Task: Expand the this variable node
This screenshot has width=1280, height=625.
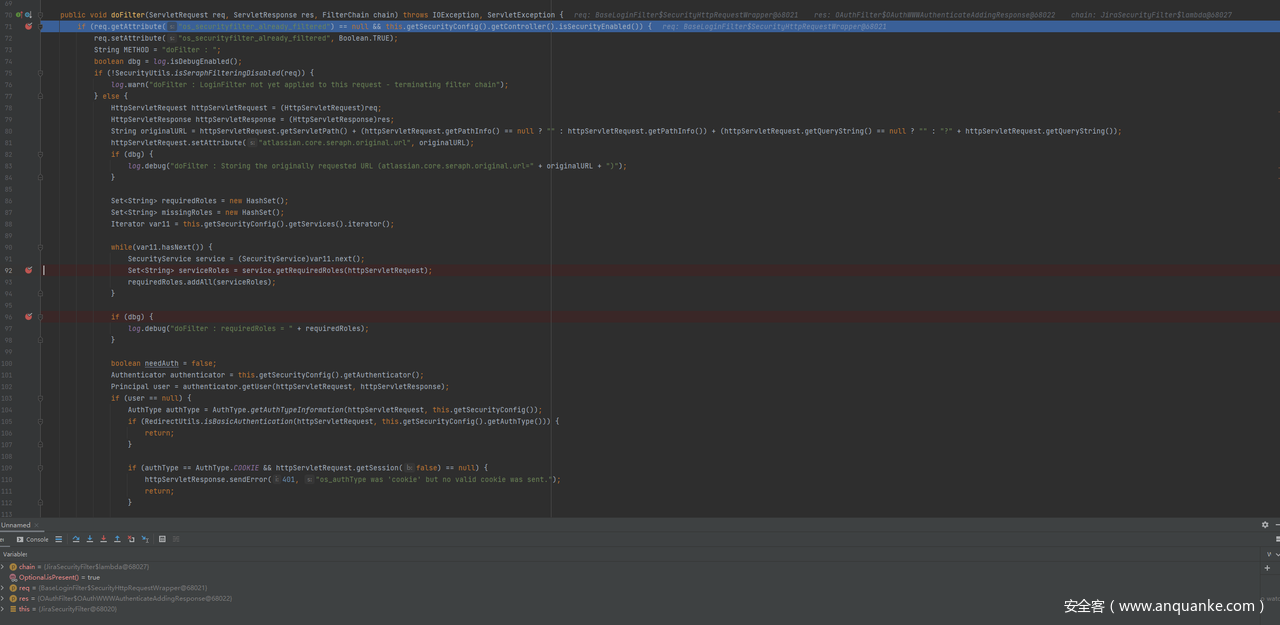Action: click(x=3, y=609)
